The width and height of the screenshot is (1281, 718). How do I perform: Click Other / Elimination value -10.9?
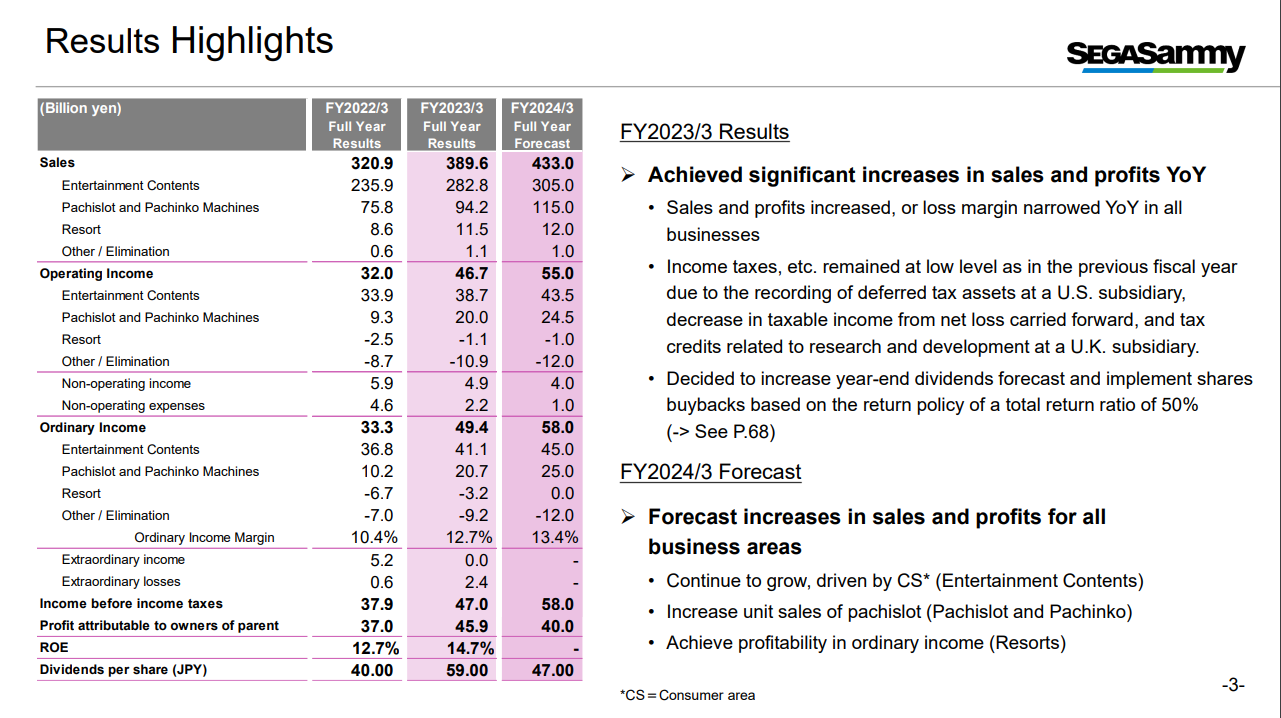469,361
